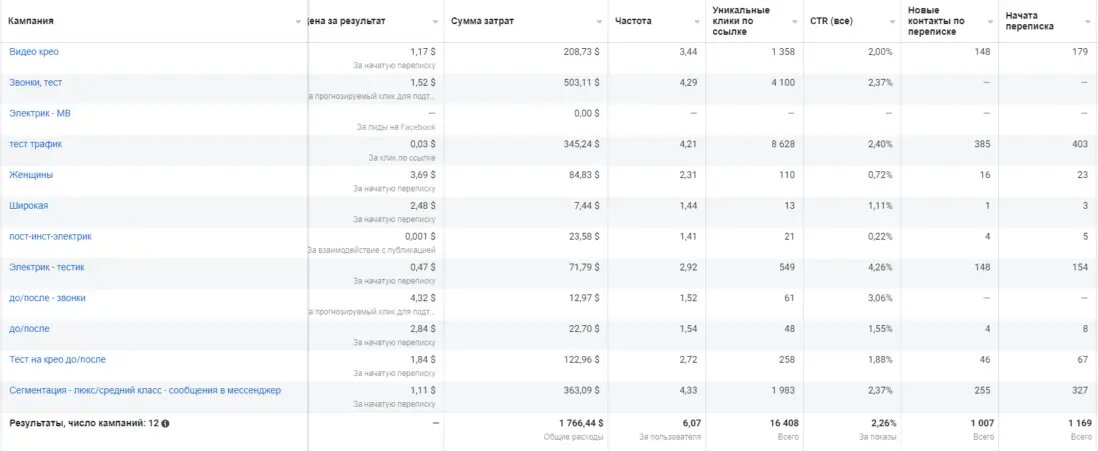Open the Сегментация люкс/средний класс campaign
Viewport: 1098px width, 451px height.
tap(145, 391)
